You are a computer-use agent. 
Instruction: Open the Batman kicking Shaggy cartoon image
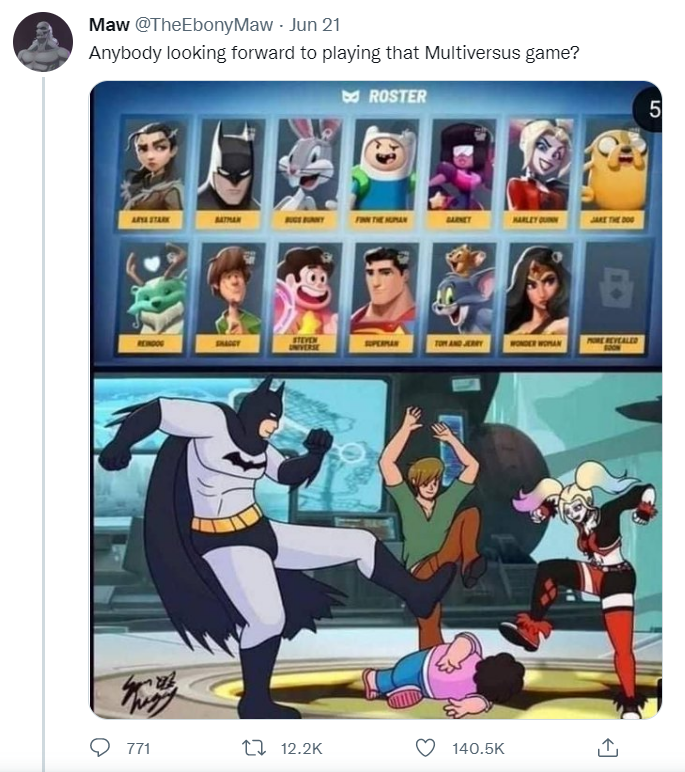(x=376, y=544)
